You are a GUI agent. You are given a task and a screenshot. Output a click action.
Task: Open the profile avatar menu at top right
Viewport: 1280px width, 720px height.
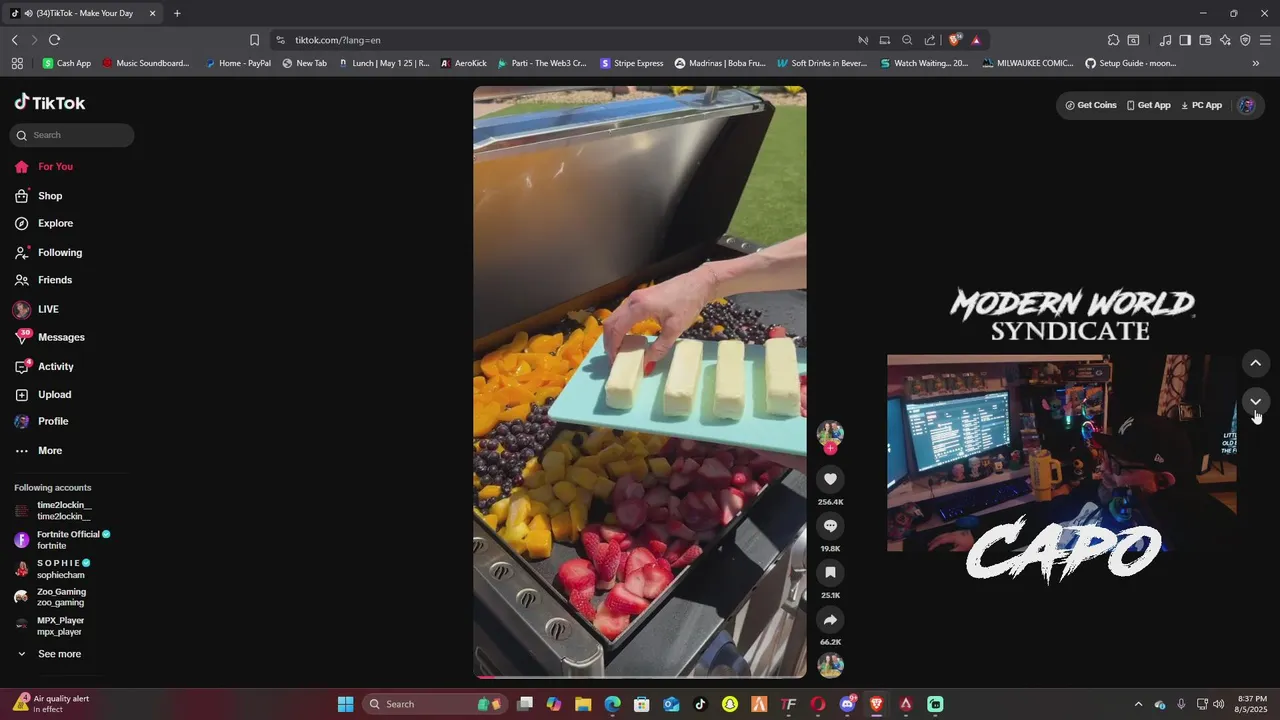pos(1246,105)
